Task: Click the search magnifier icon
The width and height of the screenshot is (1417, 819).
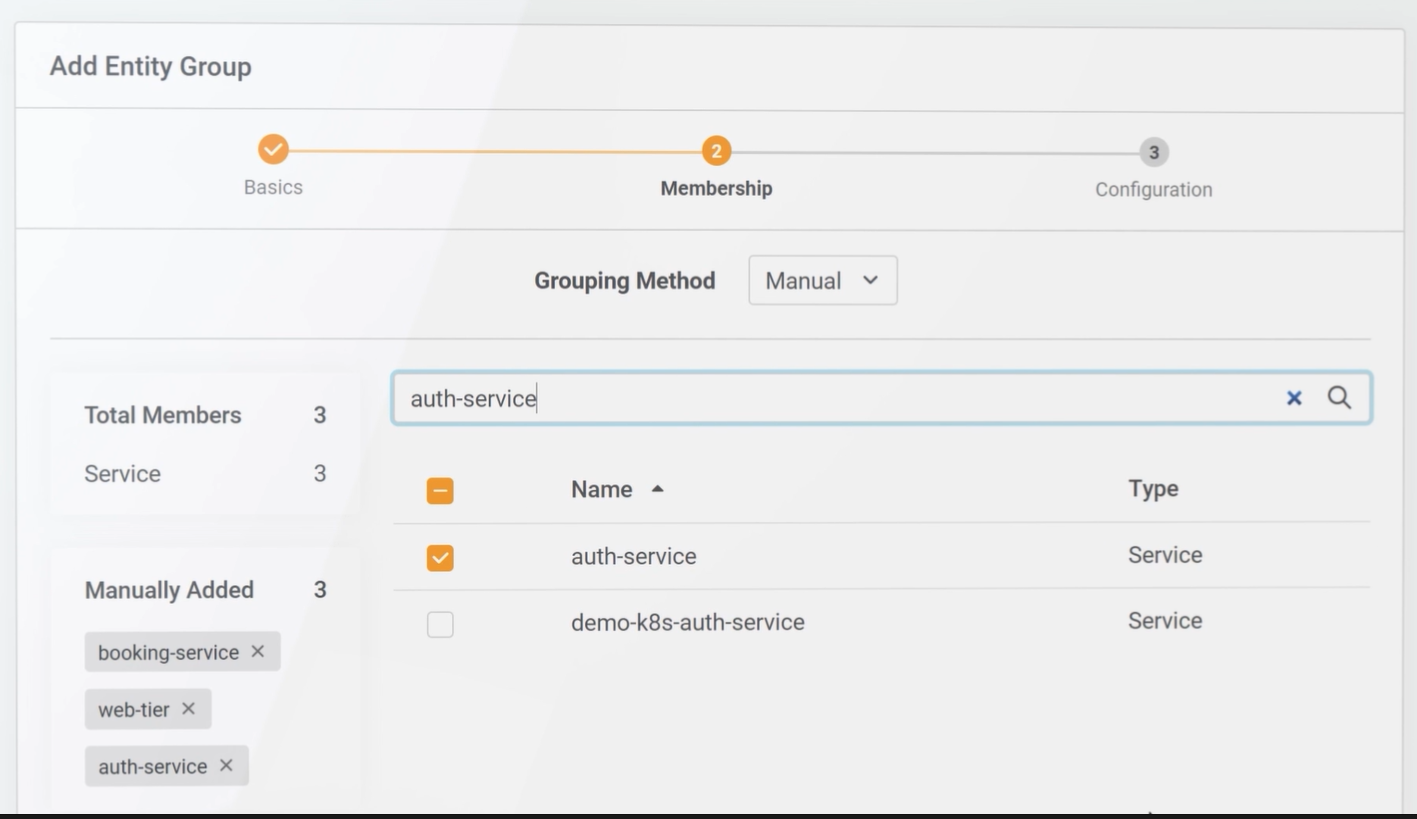Action: [x=1340, y=397]
